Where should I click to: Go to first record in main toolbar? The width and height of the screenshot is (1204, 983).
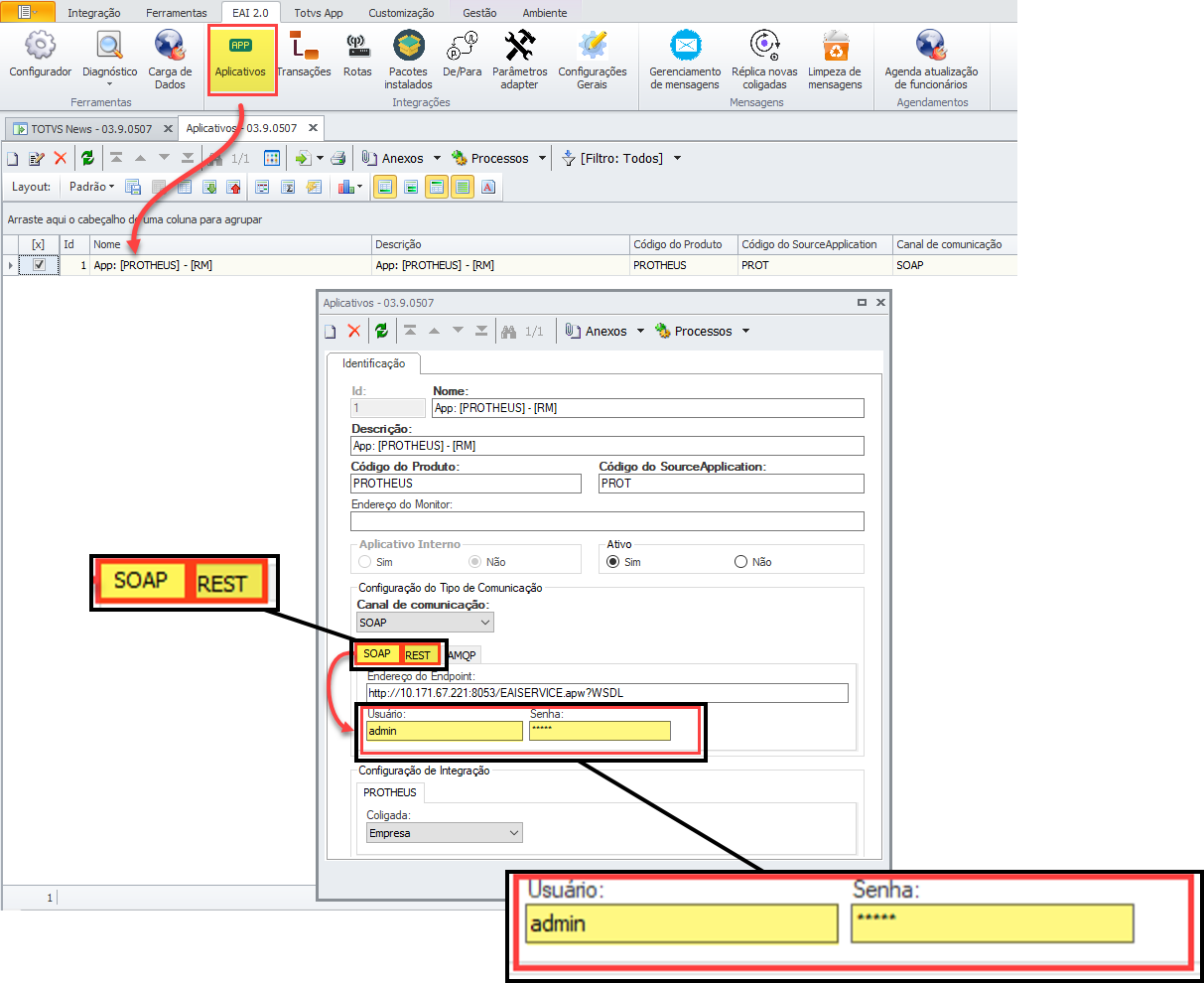pos(116,159)
